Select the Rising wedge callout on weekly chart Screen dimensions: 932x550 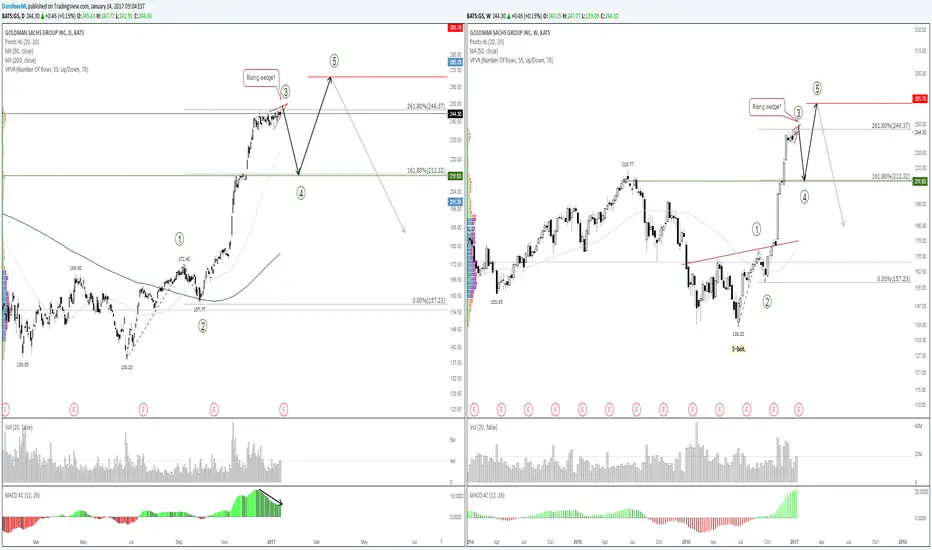767,107
